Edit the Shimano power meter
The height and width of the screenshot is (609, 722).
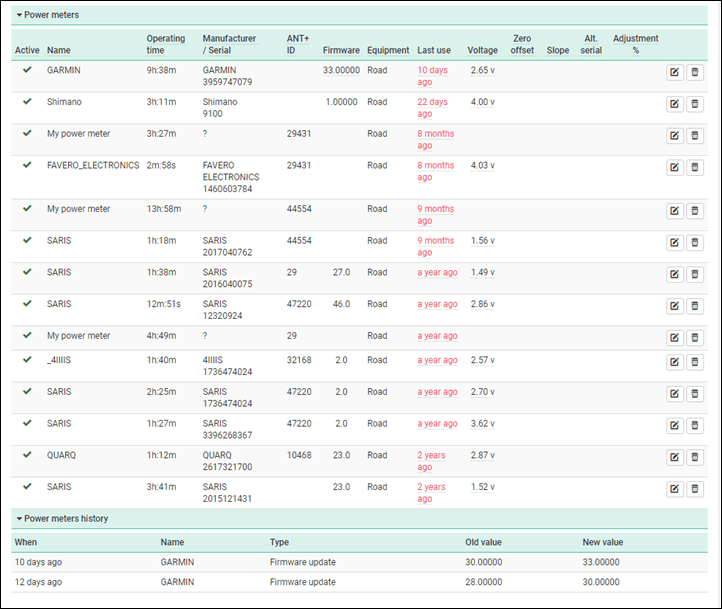point(675,104)
